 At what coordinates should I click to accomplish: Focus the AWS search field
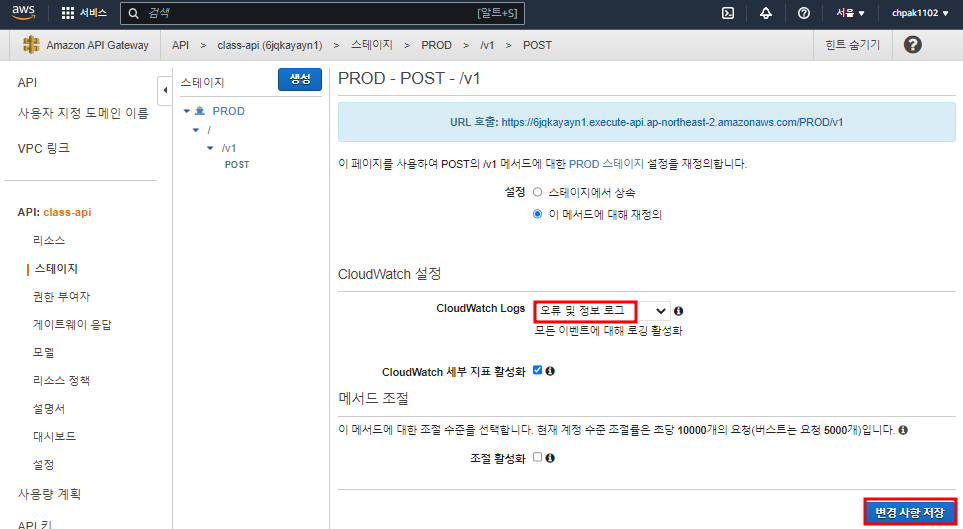coord(322,13)
